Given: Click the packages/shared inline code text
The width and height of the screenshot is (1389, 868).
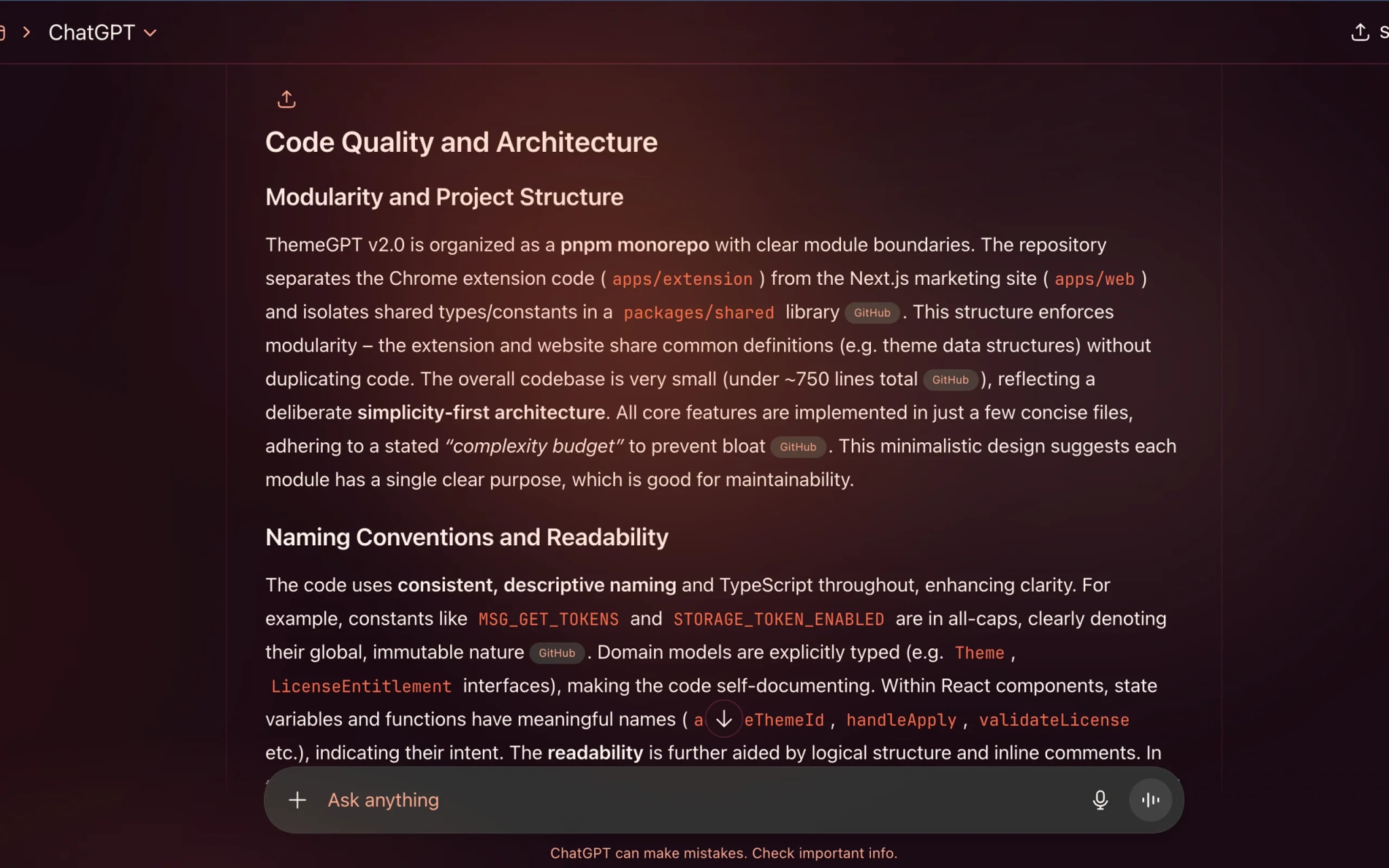Looking at the screenshot, I should pos(698,313).
